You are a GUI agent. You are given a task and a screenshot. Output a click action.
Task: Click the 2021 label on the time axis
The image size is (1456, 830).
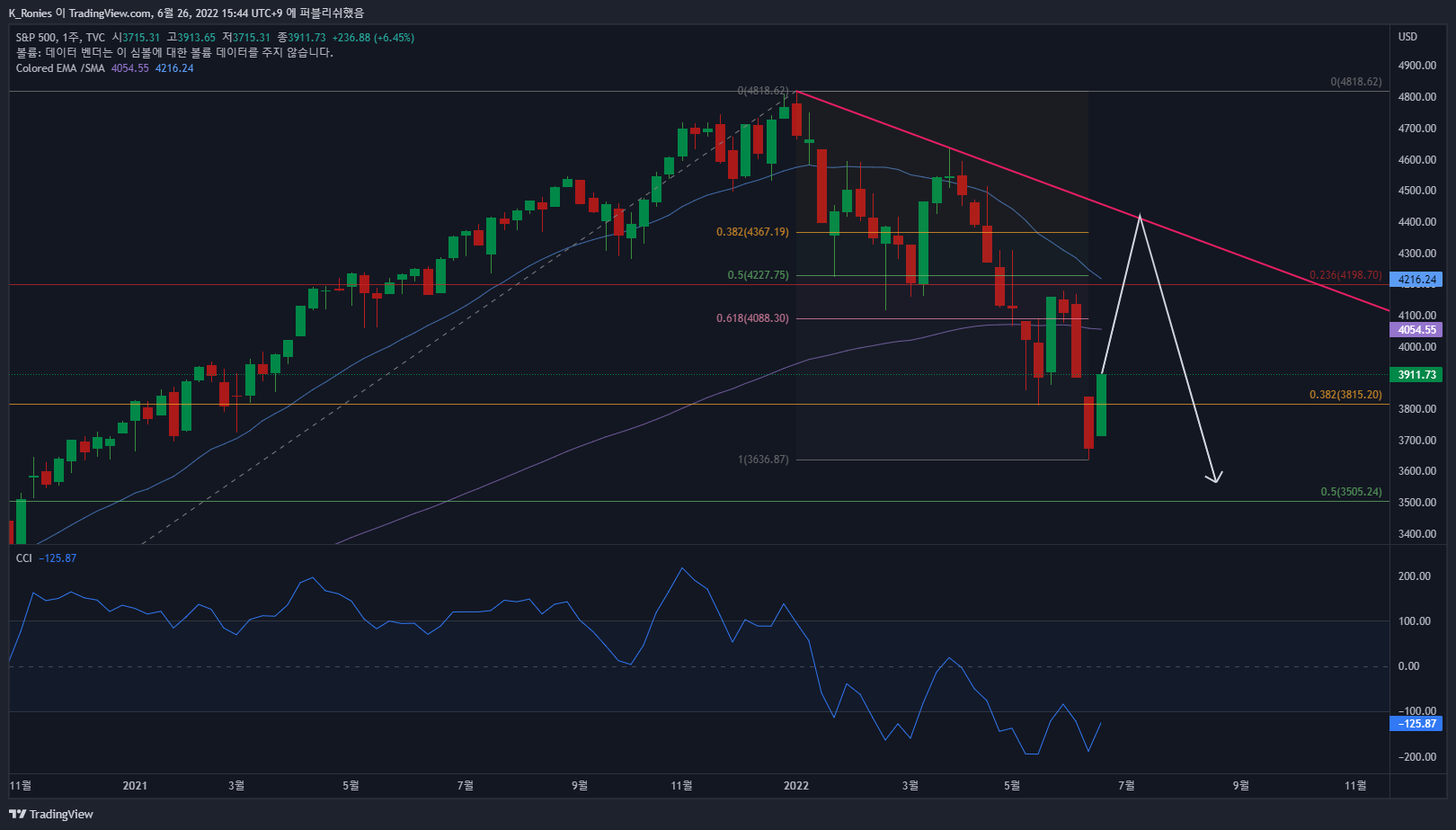(x=135, y=786)
